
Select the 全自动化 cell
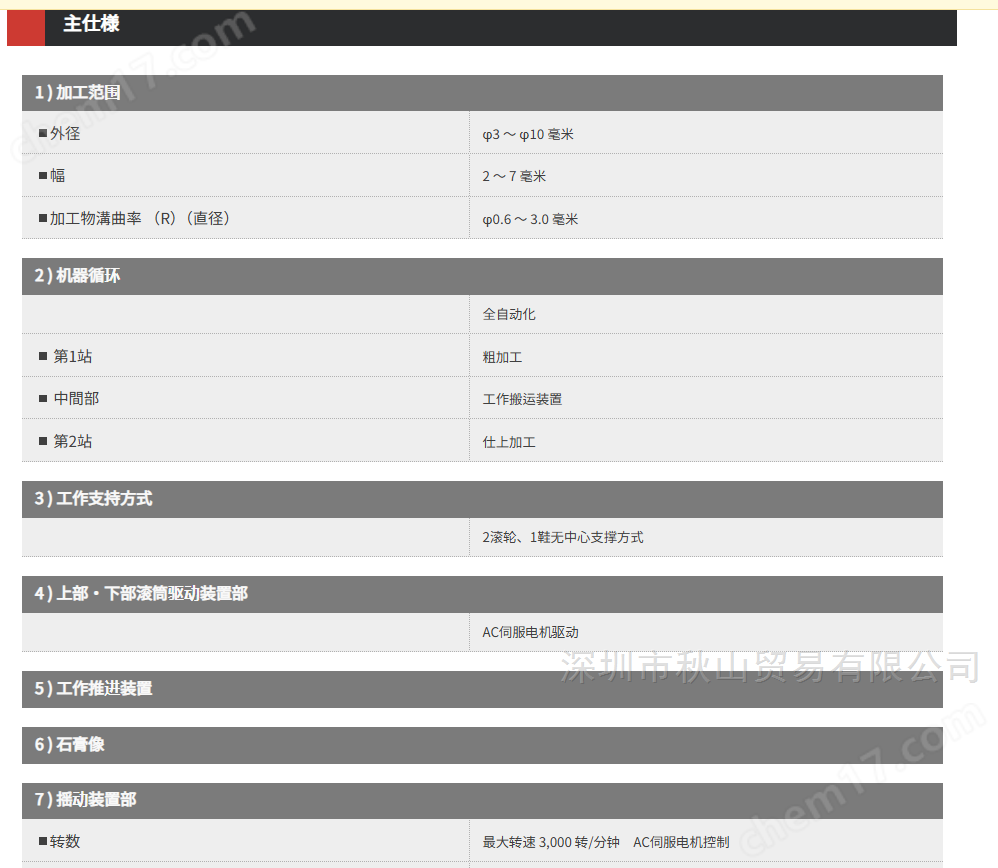[509, 314]
